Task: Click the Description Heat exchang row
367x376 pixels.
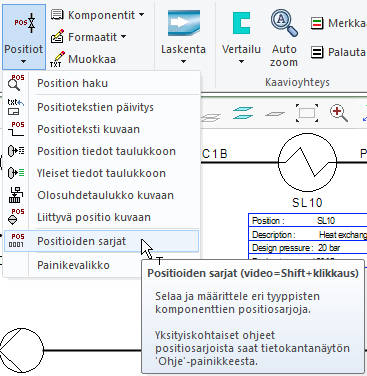Action: 308,235
